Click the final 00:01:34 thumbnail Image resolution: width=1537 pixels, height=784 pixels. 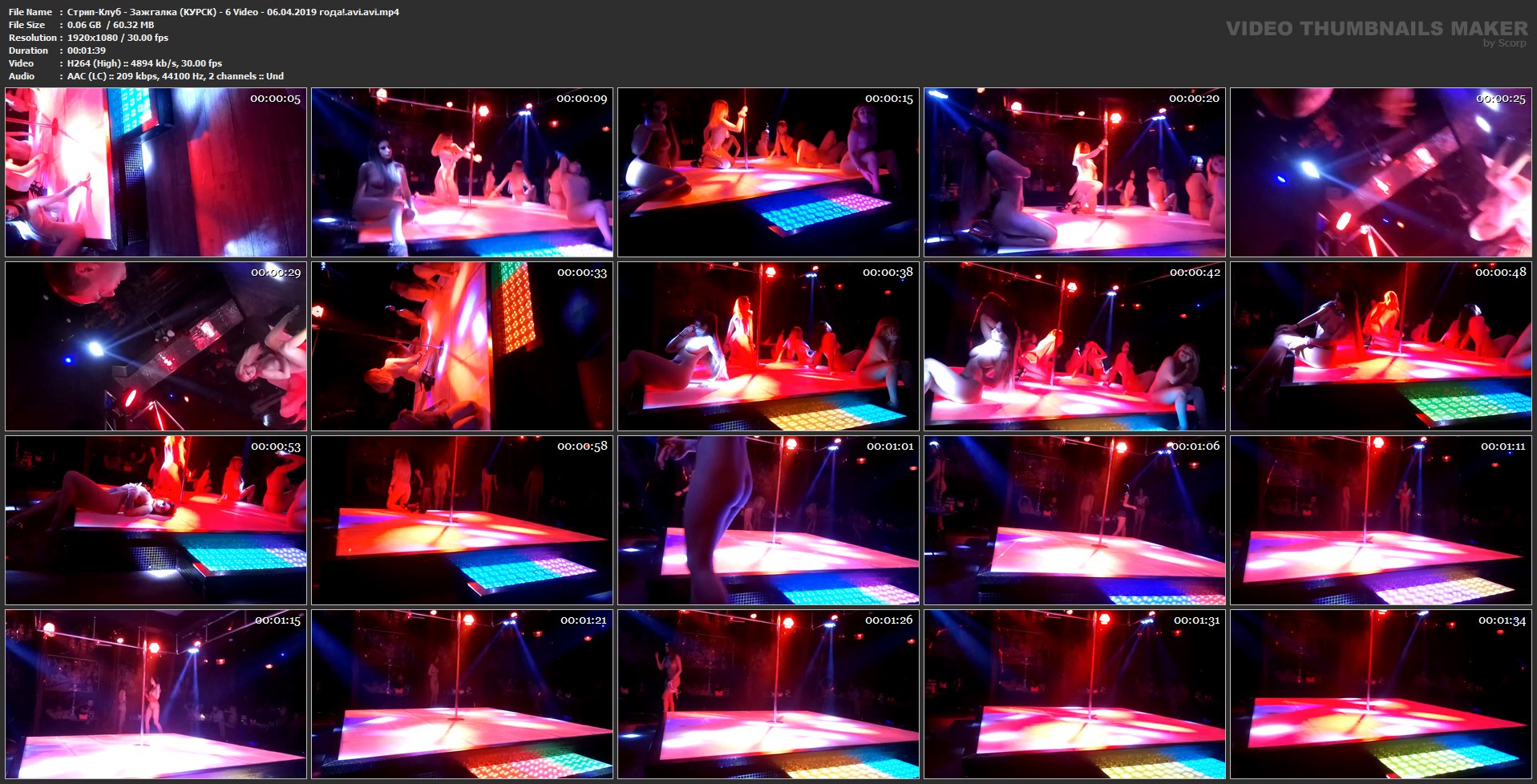point(1381,694)
